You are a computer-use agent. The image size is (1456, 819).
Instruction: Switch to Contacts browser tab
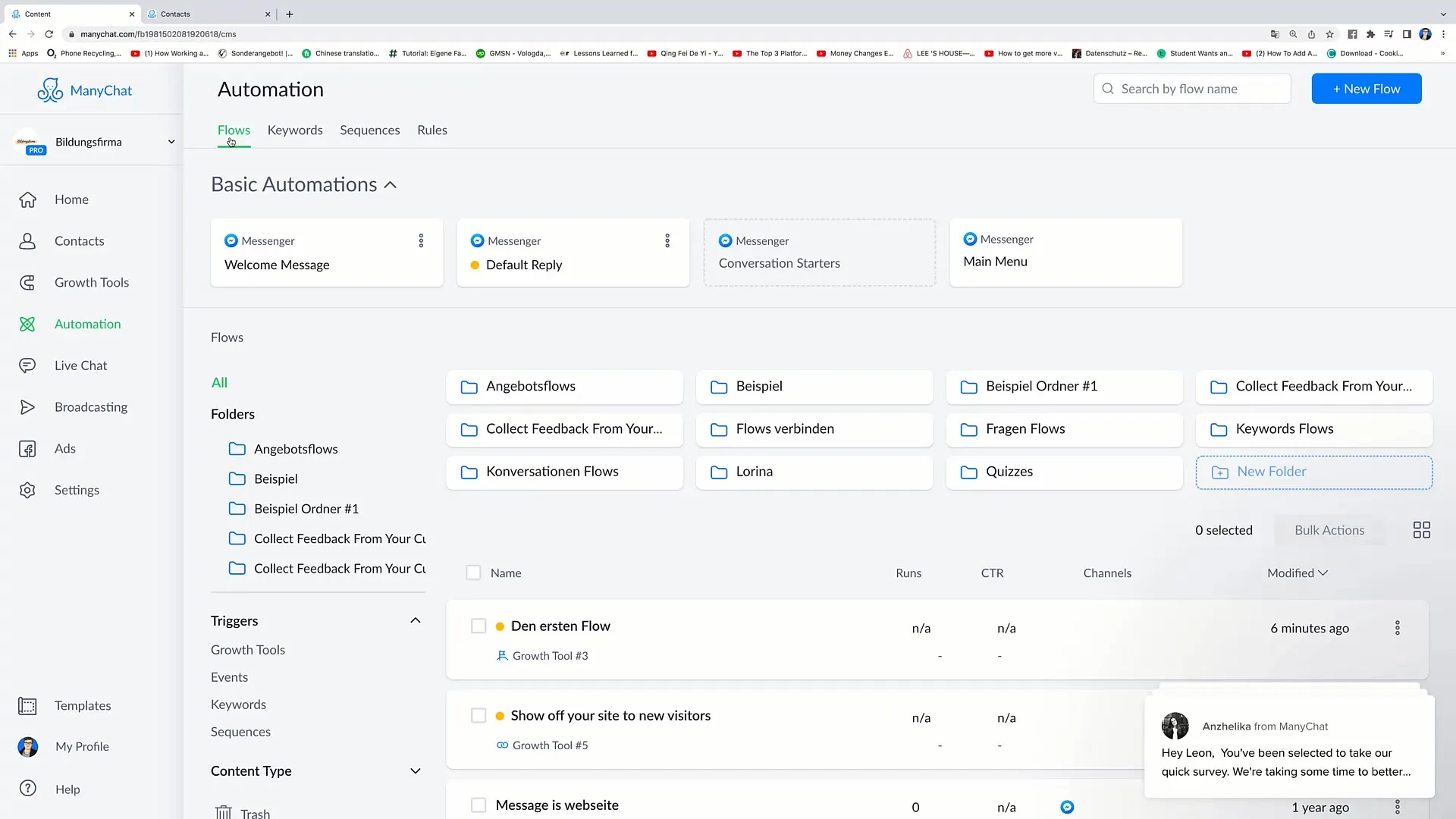[x=209, y=14]
